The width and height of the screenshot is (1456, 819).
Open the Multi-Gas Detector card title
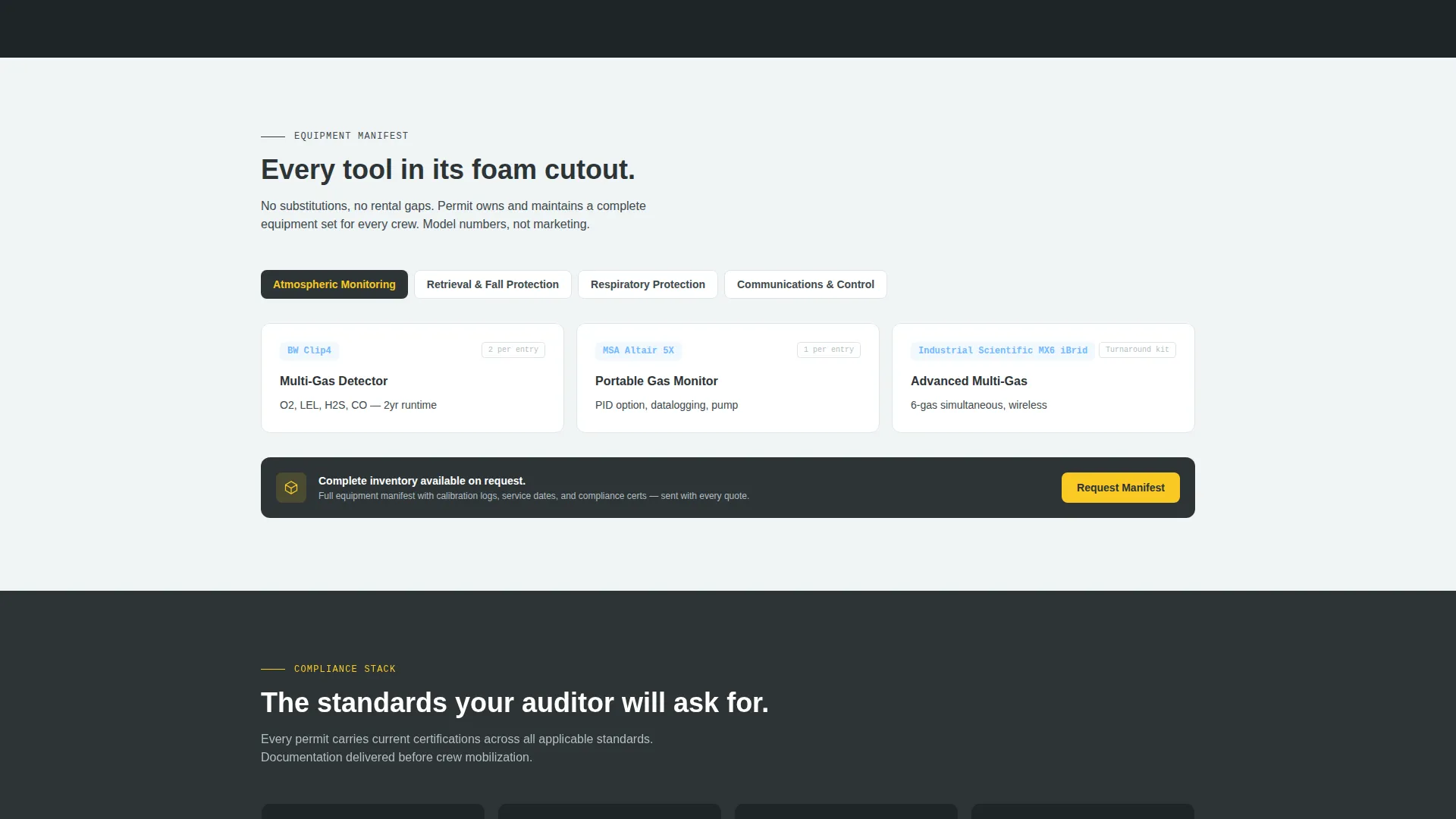tap(334, 381)
